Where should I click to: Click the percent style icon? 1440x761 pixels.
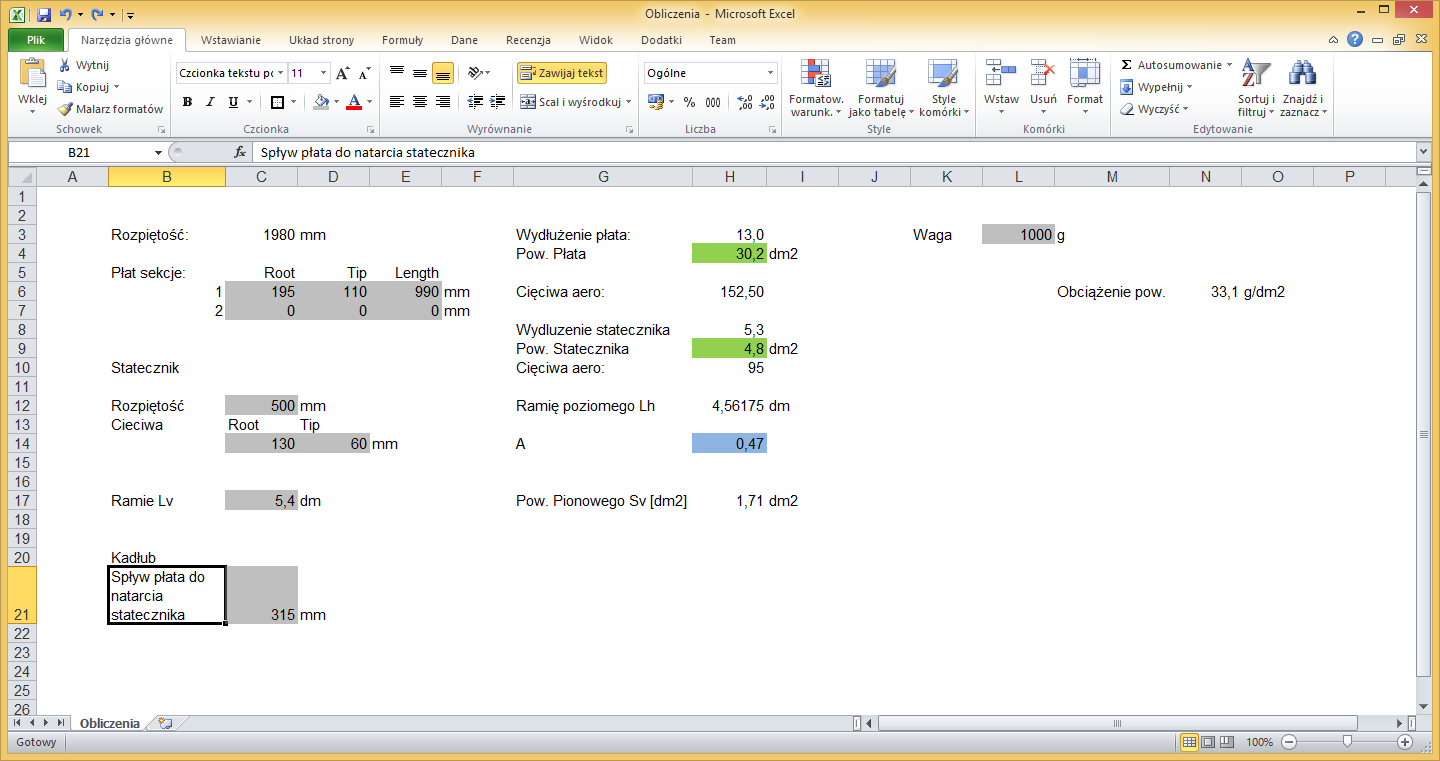689,102
